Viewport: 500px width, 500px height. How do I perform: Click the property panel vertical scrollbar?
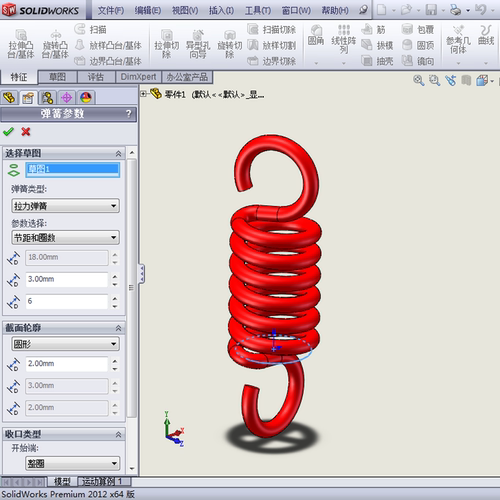132,287
